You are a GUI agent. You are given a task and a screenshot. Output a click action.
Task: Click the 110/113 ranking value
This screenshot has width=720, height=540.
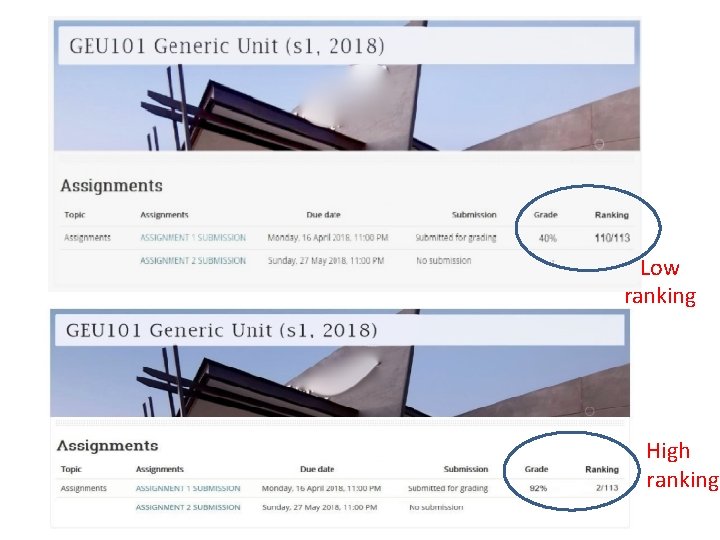(x=612, y=238)
